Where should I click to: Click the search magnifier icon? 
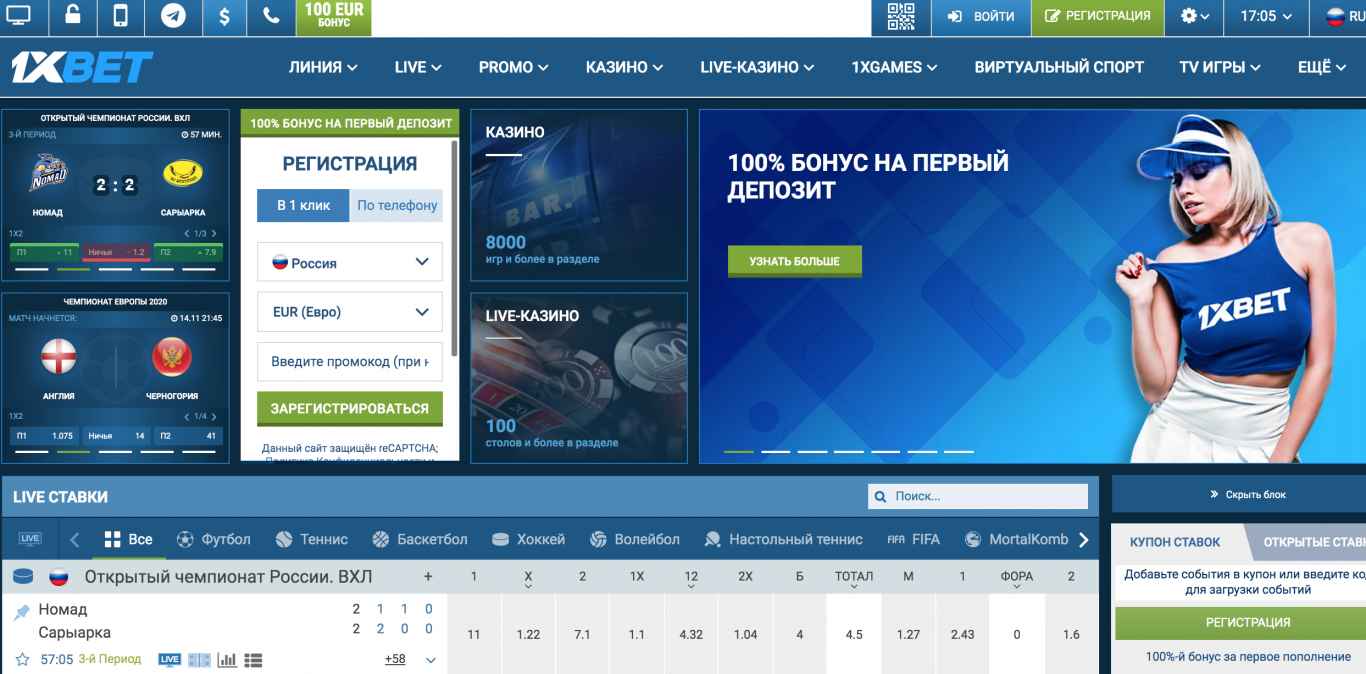pyautogui.click(x=880, y=496)
